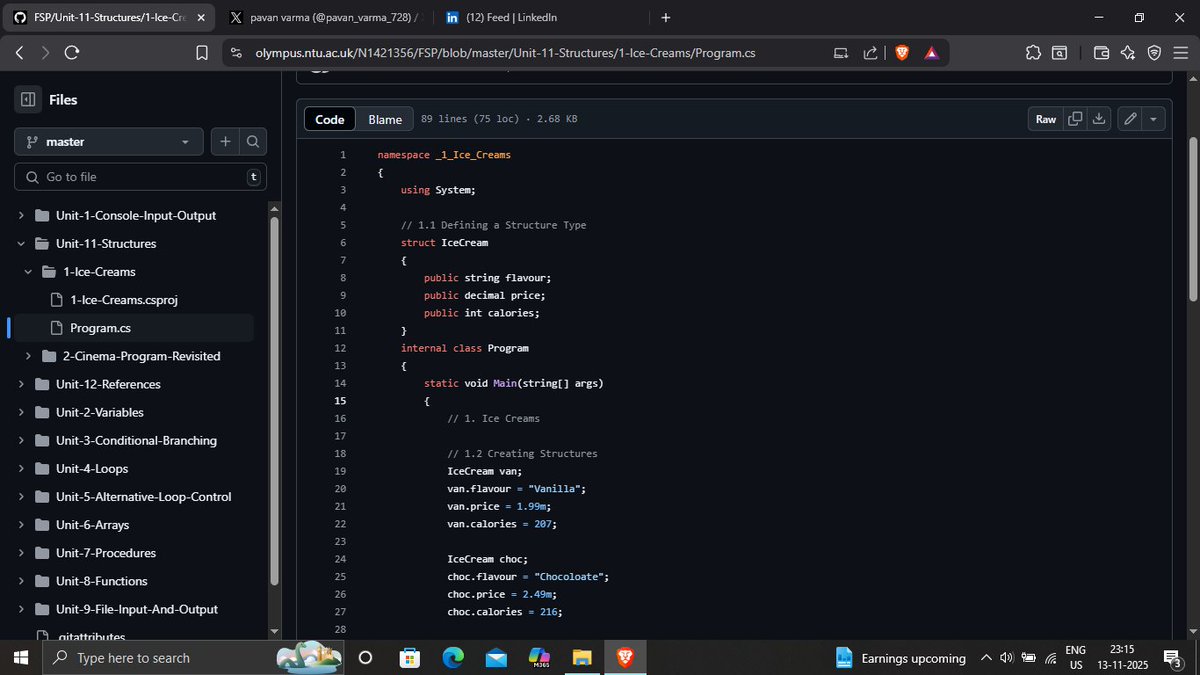Open File Explorer from the taskbar
This screenshot has width=1200, height=675.
(x=581, y=657)
